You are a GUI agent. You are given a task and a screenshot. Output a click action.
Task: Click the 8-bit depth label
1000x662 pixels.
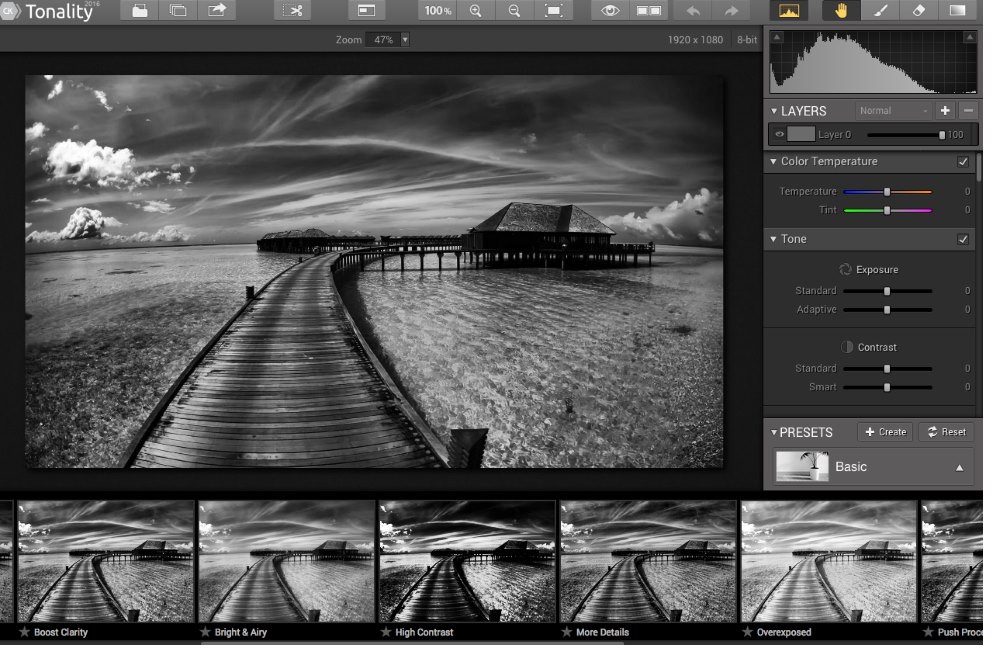[x=747, y=40]
